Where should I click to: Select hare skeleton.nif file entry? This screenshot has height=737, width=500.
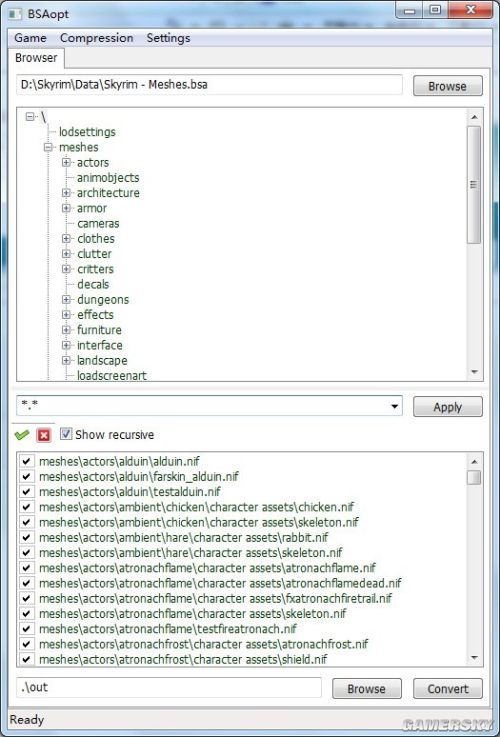191,553
